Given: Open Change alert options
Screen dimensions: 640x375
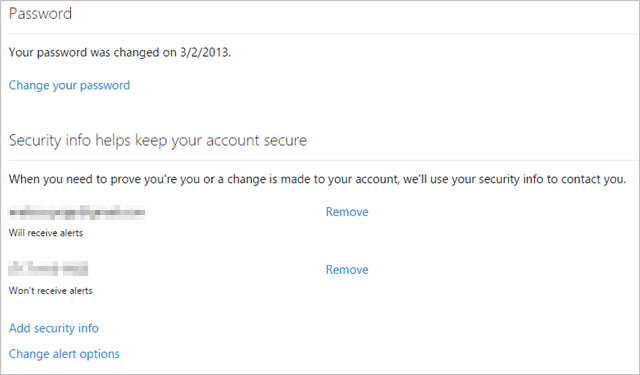Looking at the screenshot, I should click(64, 354).
